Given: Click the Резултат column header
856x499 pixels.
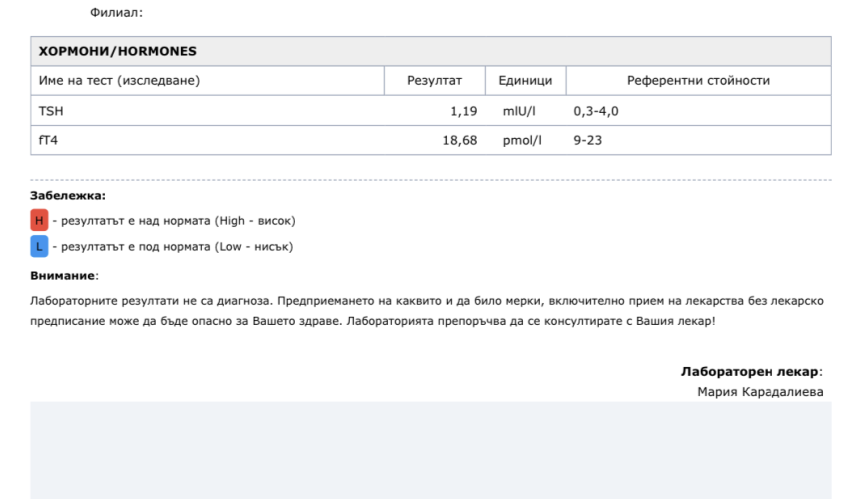Looking at the screenshot, I should [x=434, y=80].
